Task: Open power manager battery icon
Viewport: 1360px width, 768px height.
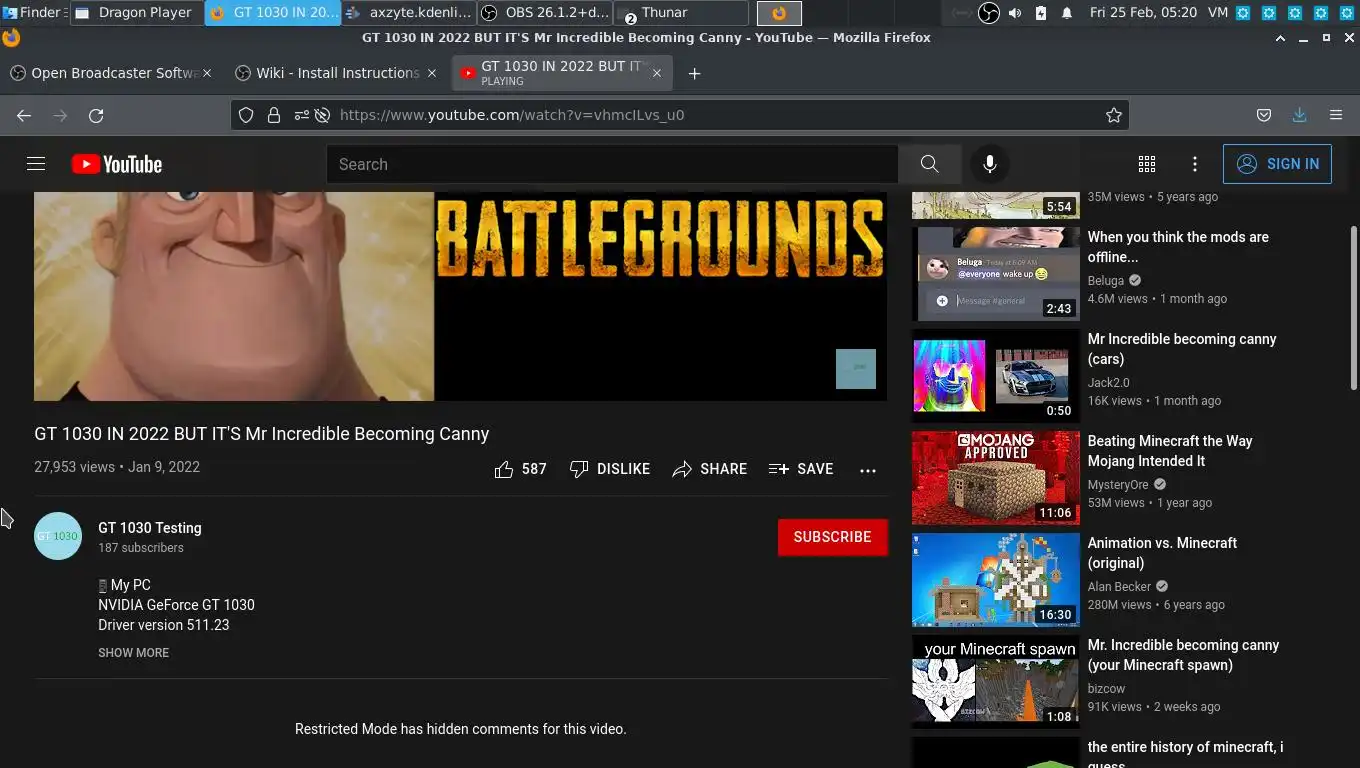Action: tap(1041, 13)
